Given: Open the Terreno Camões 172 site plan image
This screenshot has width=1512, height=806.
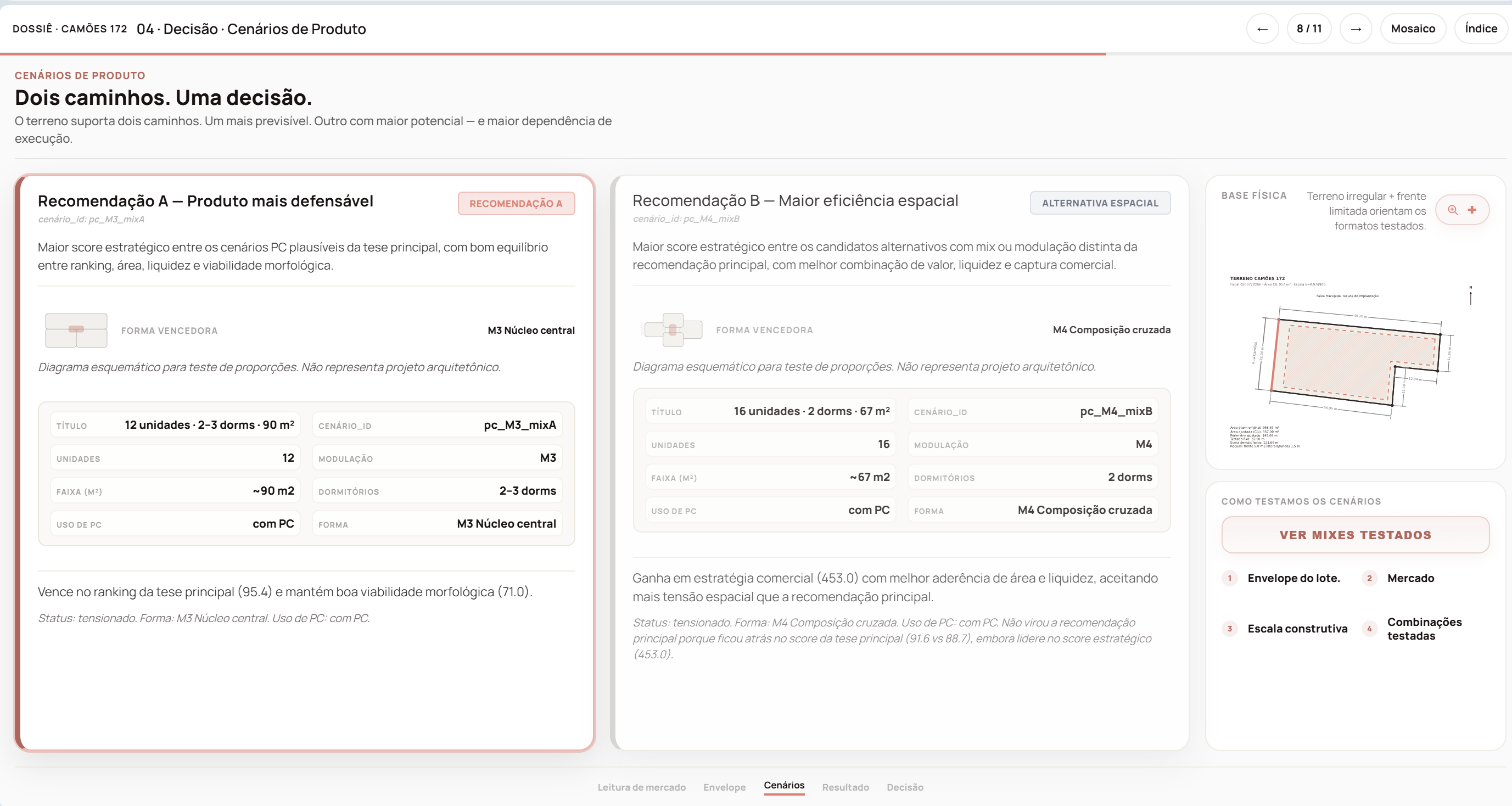Looking at the screenshot, I should tap(1354, 361).
